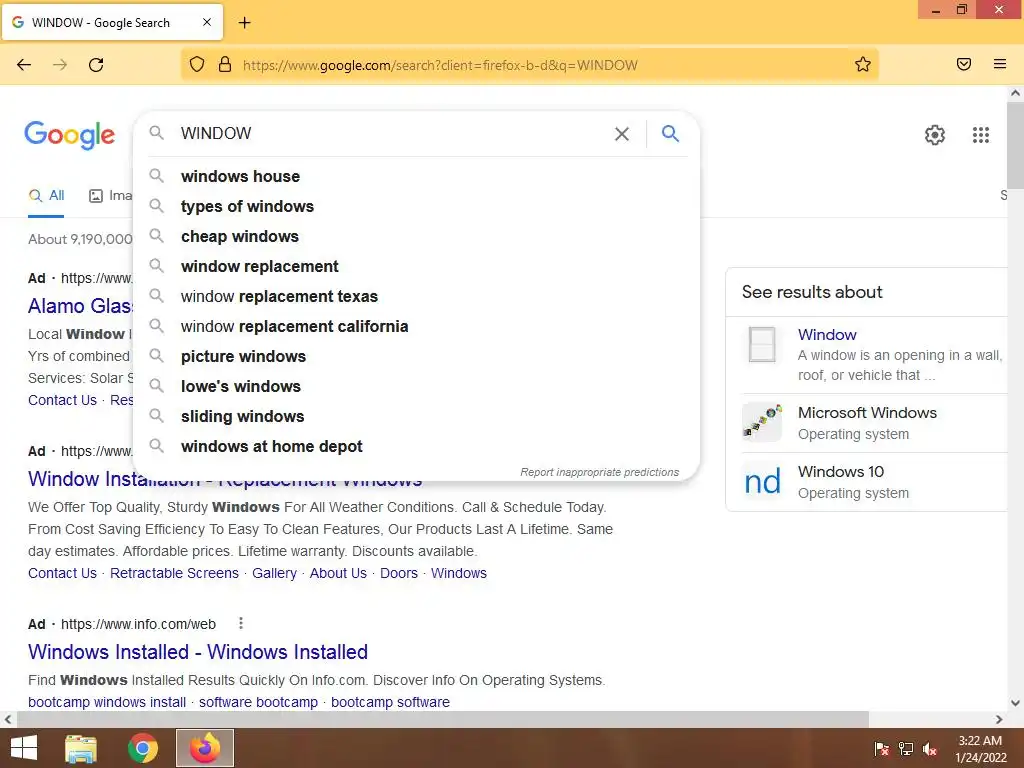Reload the current Google search page
Viewport: 1024px width, 768px height.
pyautogui.click(x=96, y=65)
